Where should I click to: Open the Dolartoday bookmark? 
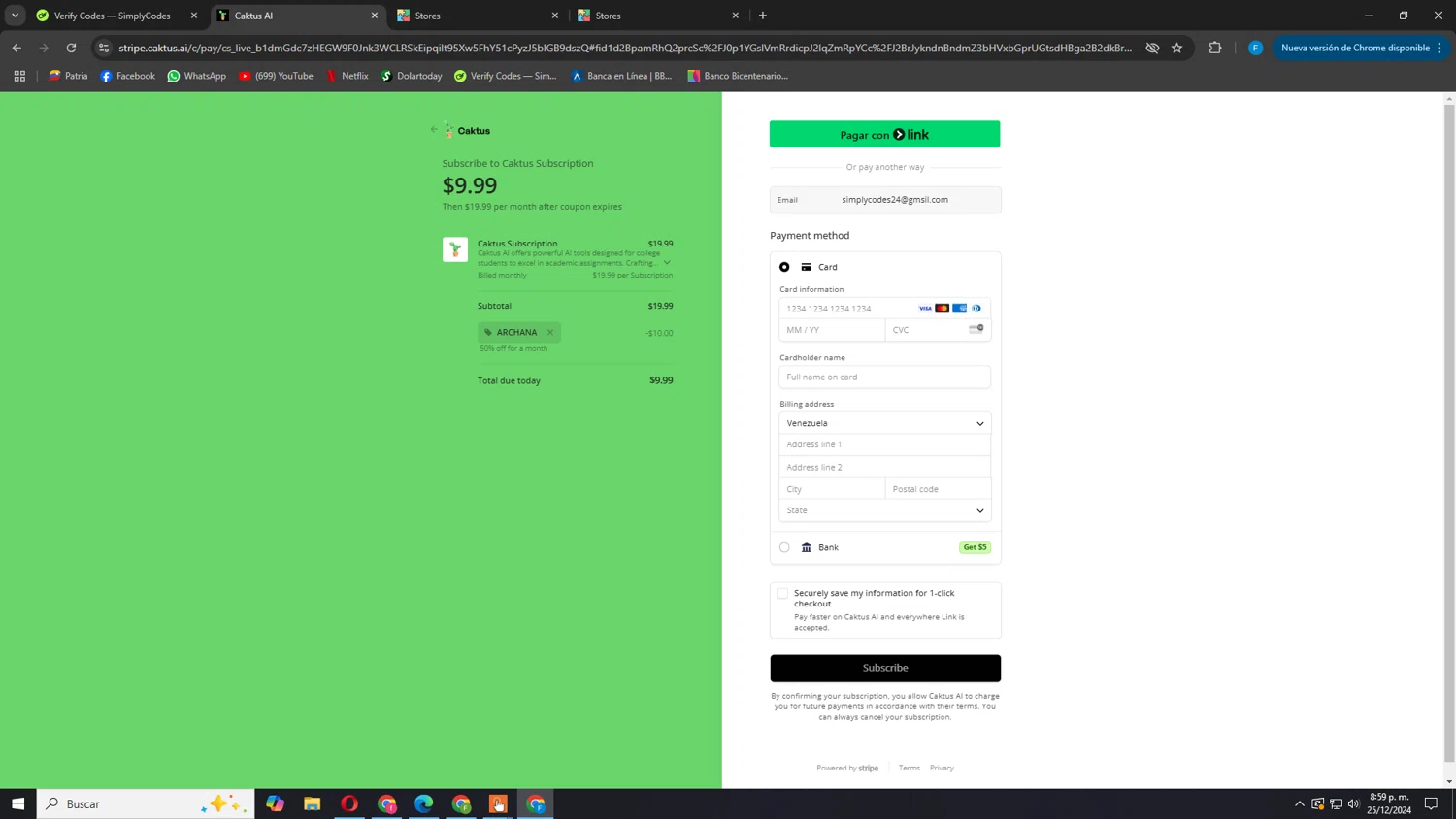tap(411, 76)
